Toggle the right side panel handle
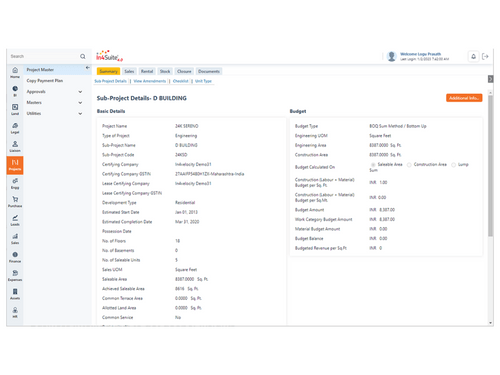The height and width of the screenshot is (375, 500). [490, 79]
